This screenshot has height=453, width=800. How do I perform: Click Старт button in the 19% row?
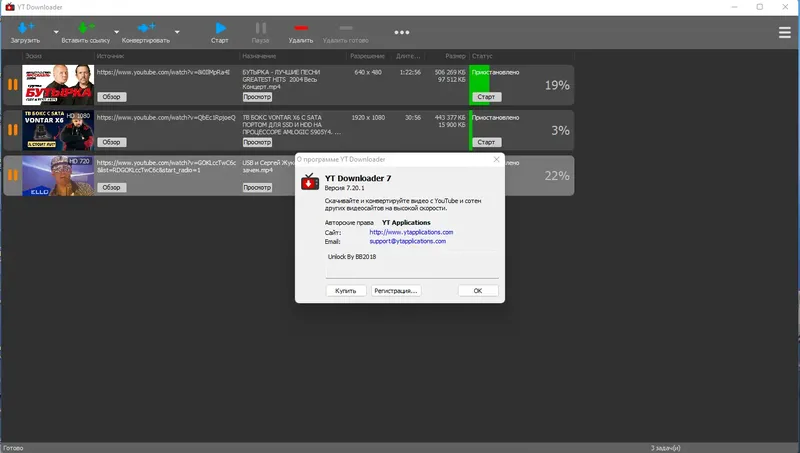tap(486, 97)
